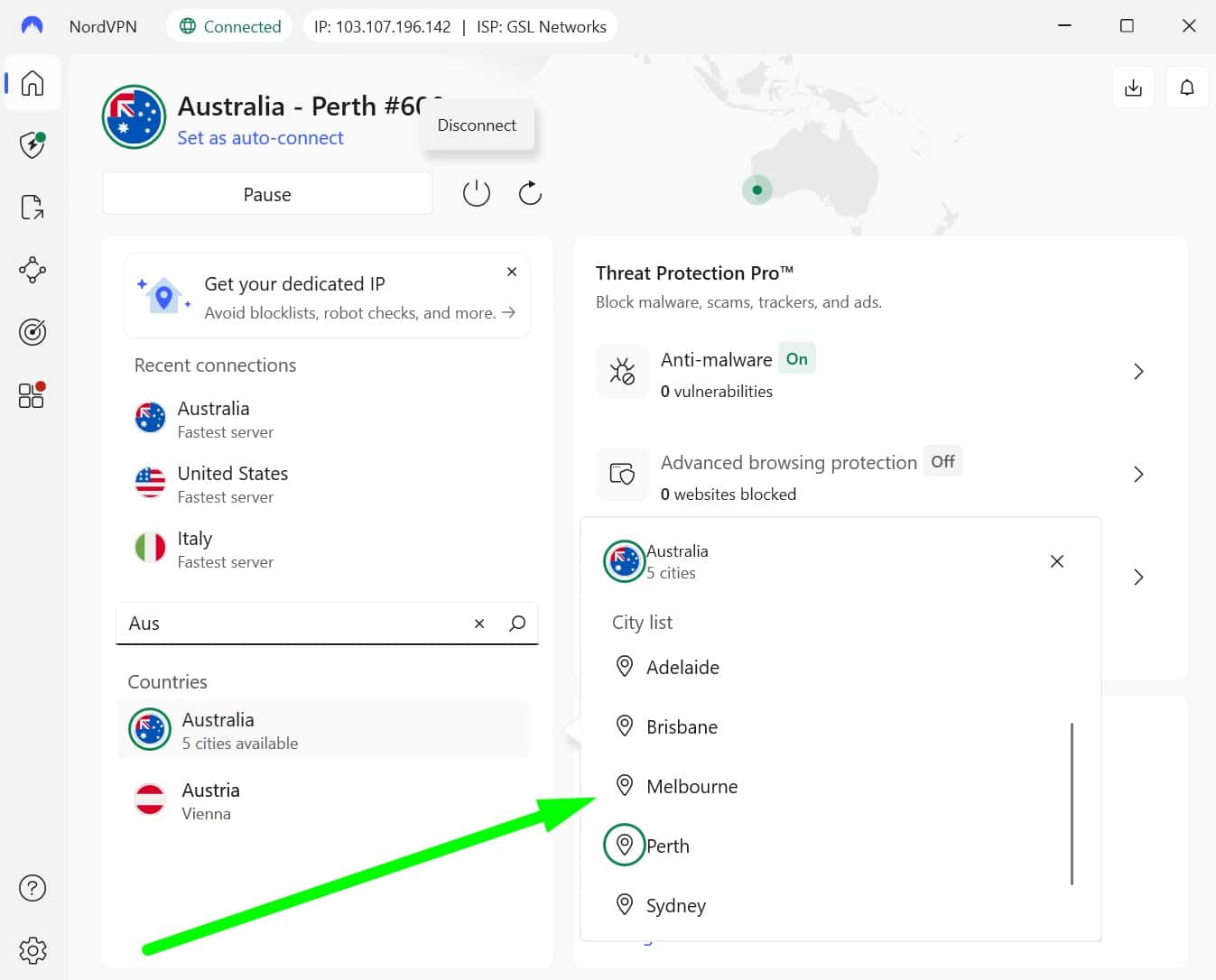Viewport: 1216px width, 980px height.
Task: Click the Connected status badge
Action: point(230,27)
